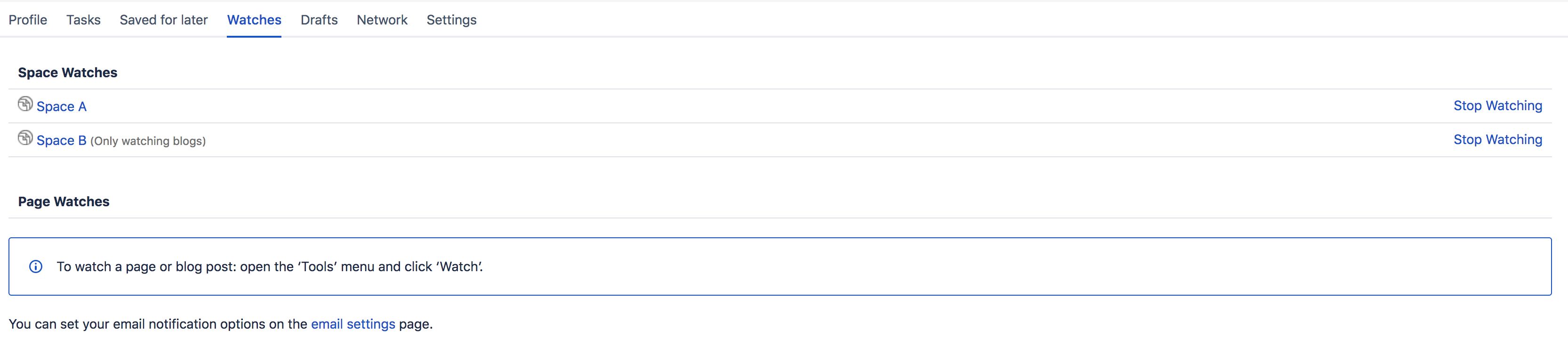Screen dimensions: 1568x355
Task: Switch to the Tasks tab
Action: click(83, 19)
